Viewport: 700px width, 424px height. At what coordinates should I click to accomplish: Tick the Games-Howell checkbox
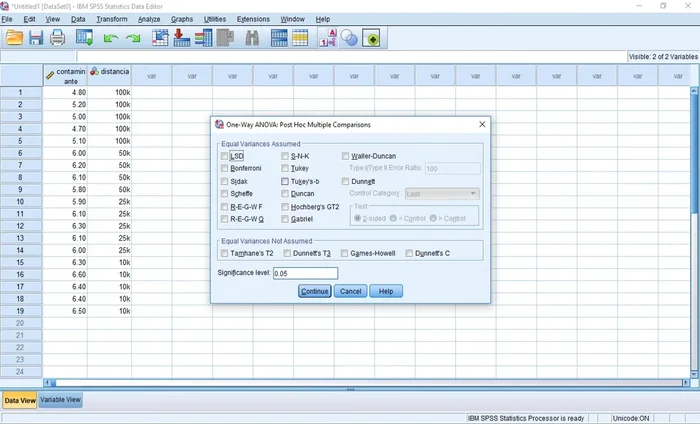(346, 254)
